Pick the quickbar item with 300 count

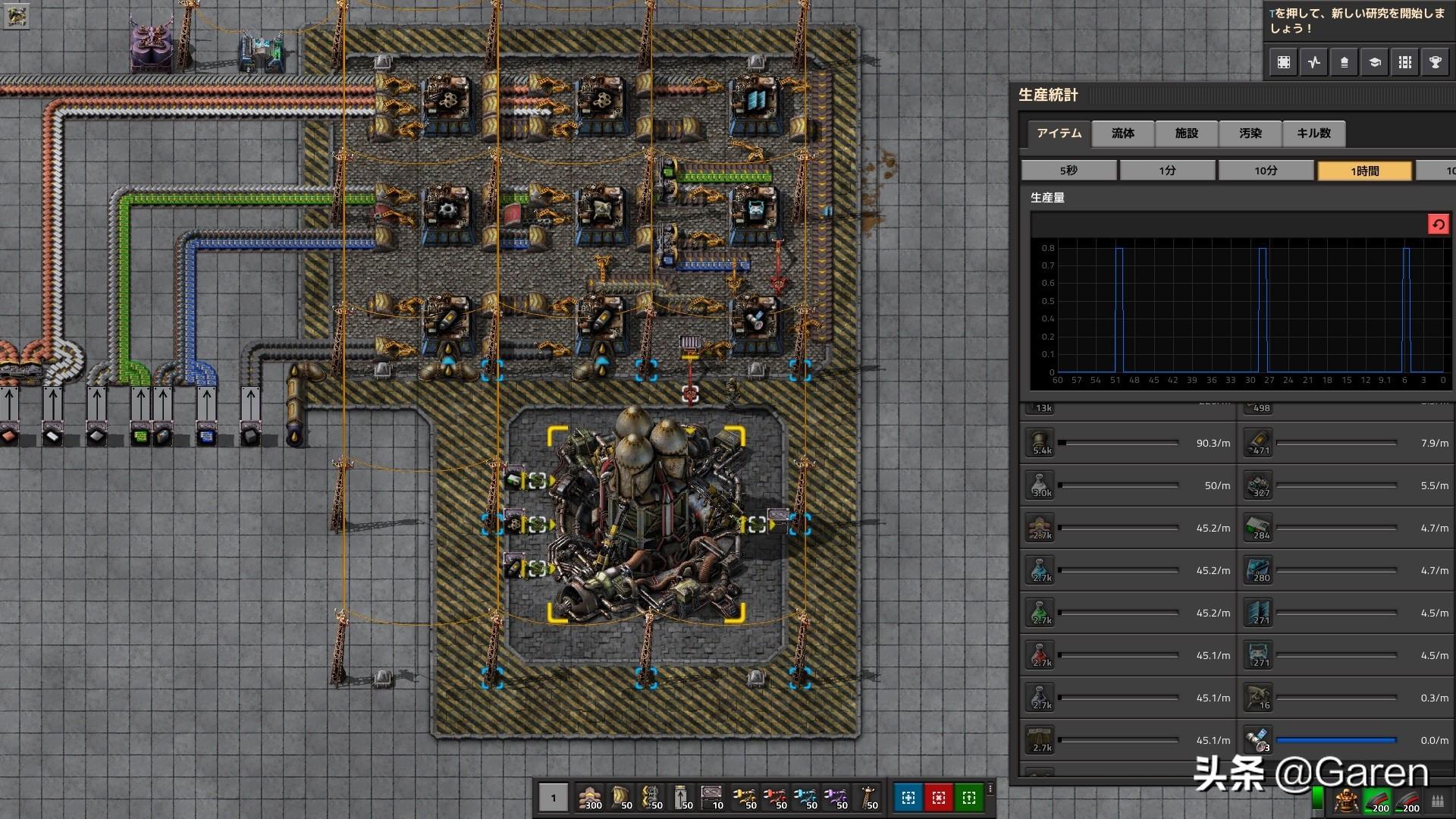[x=591, y=797]
